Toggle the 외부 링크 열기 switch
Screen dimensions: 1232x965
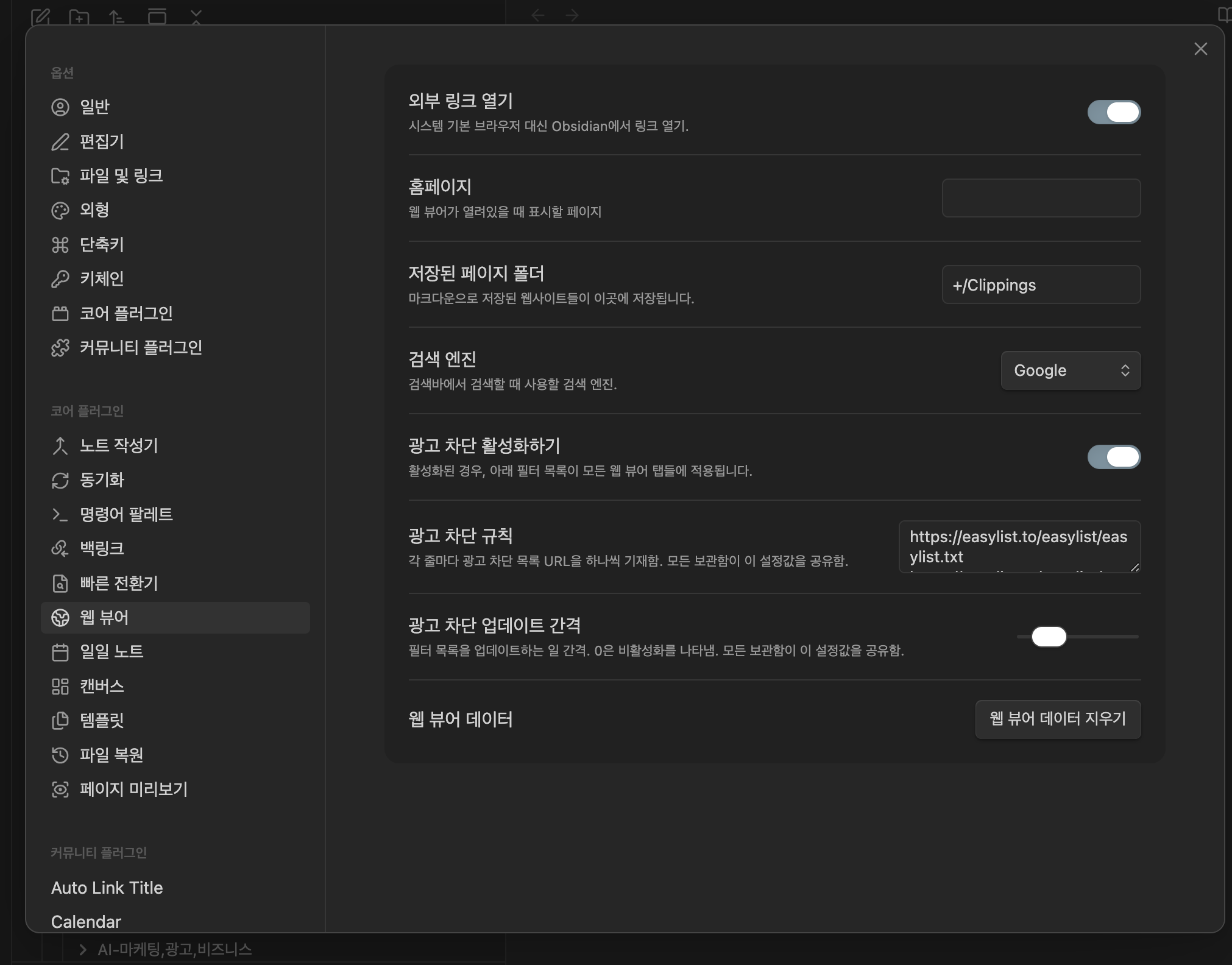click(x=1114, y=112)
